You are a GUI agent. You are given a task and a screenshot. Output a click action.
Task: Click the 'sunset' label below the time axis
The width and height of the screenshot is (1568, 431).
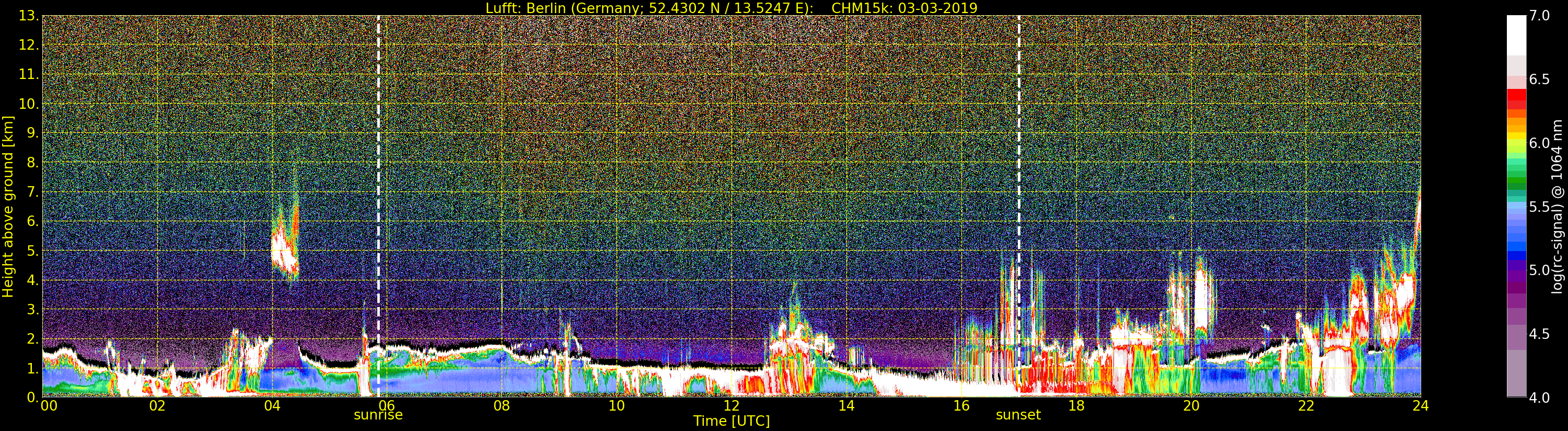[x=1018, y=415]
